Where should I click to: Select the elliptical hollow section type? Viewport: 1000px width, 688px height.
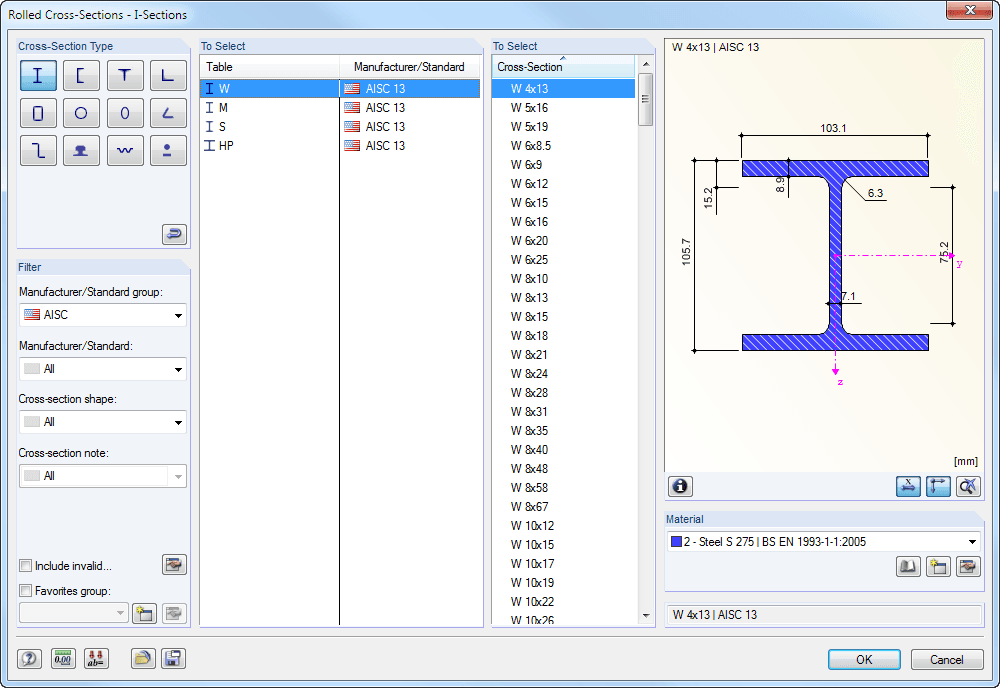125,113
